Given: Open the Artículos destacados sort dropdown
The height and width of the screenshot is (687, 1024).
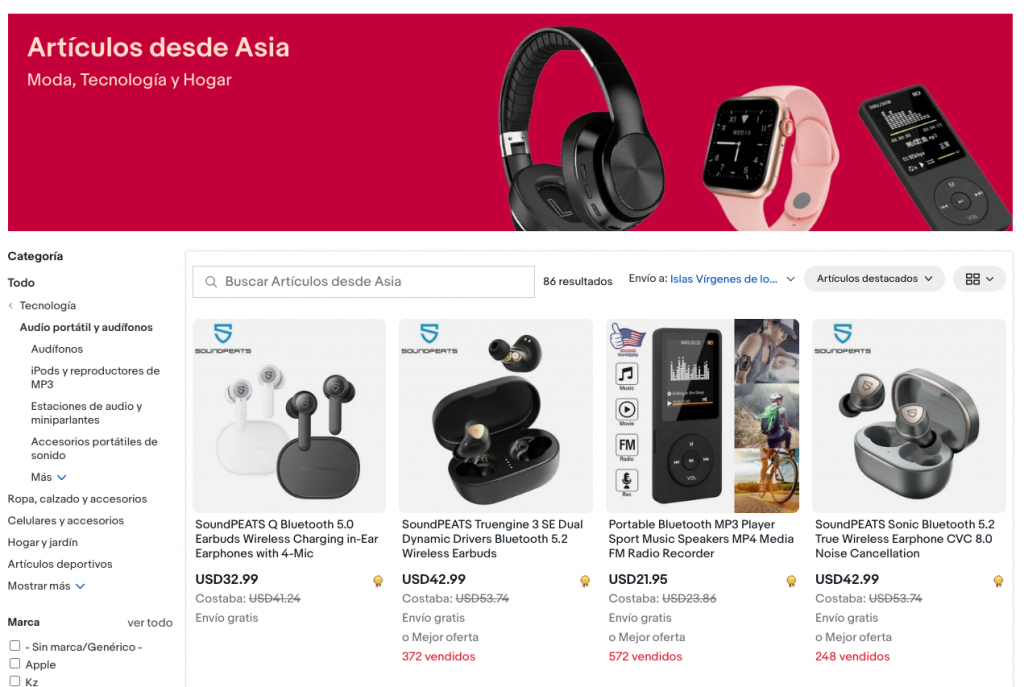Looking at the screenshot, I should coord(874,279).
